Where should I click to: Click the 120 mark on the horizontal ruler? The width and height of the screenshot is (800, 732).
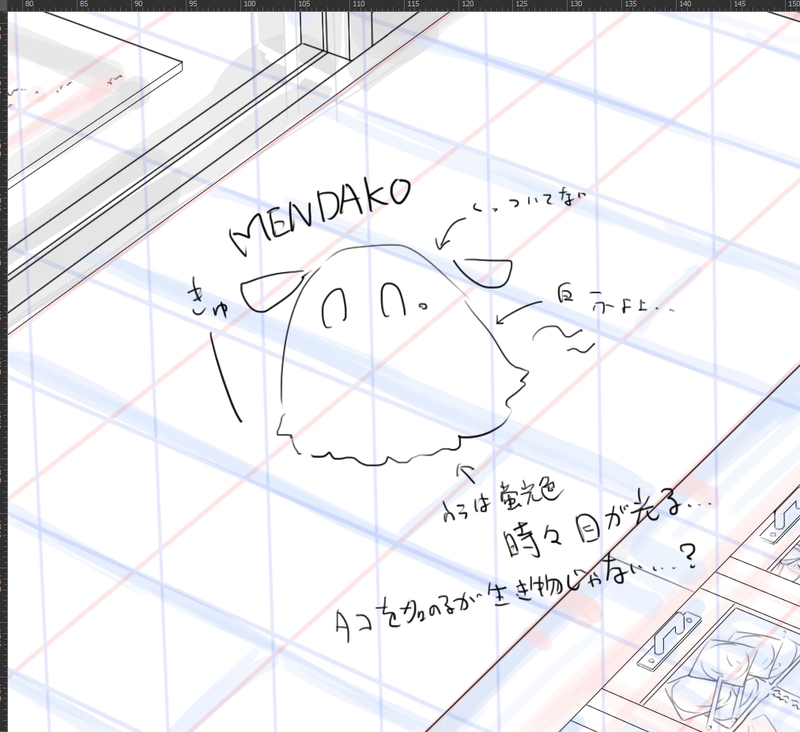pos(467,4)
